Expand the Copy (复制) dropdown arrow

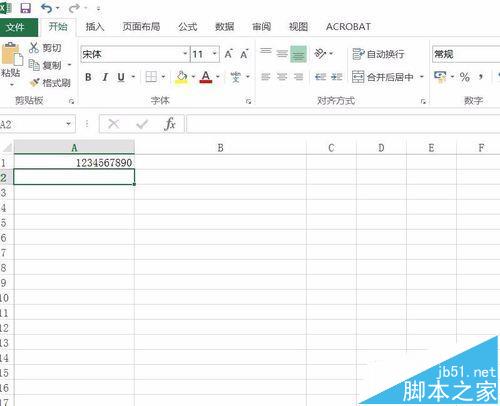click(x=69, y=65)
